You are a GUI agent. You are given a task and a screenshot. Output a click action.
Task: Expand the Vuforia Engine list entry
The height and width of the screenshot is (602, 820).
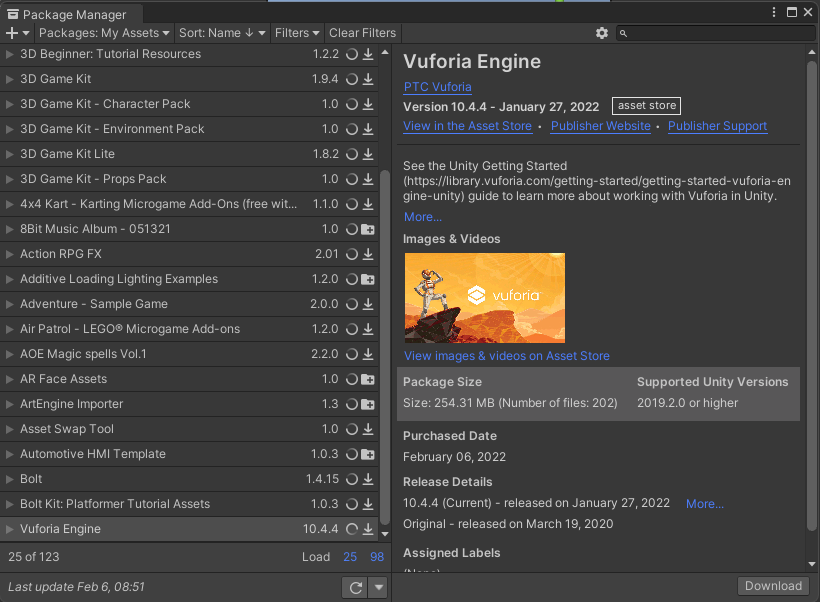pos(9,529)
